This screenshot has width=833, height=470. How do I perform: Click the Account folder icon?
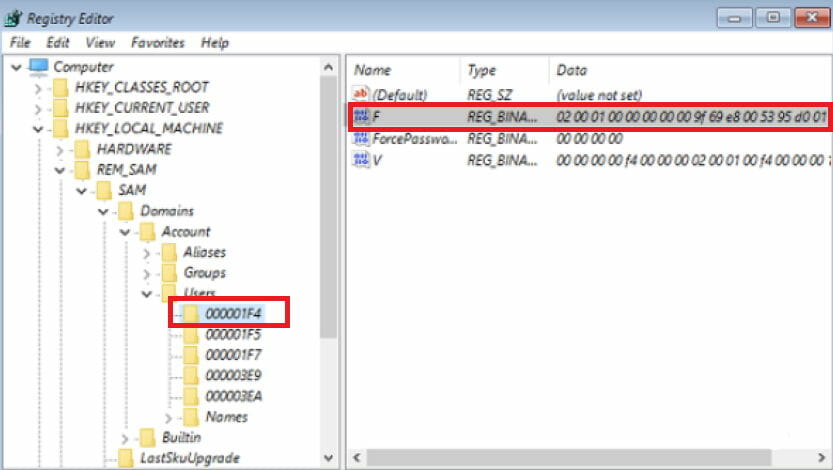(x=147, y=232)
